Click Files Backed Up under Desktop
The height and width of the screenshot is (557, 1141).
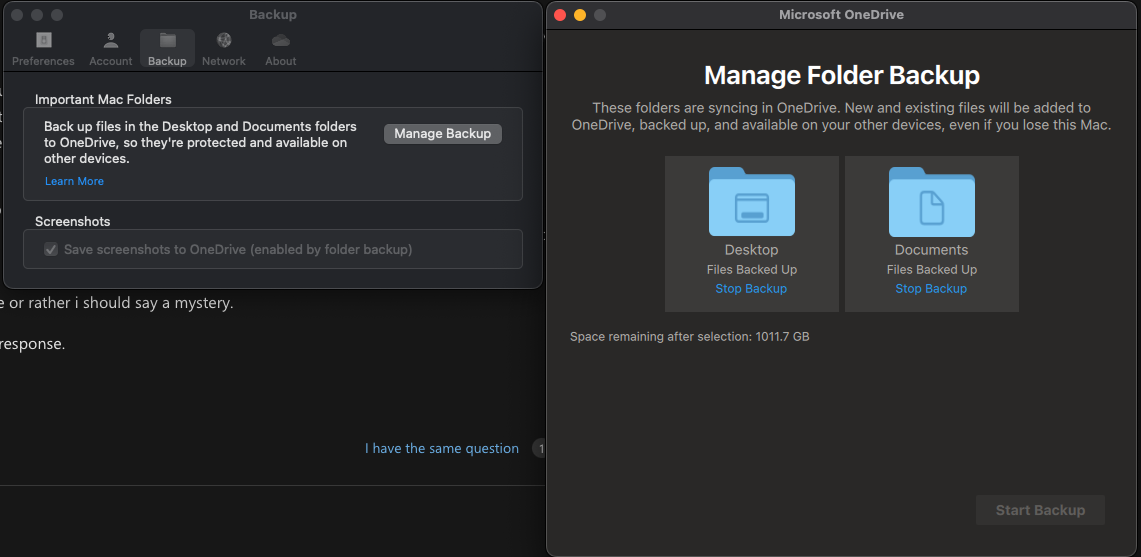[x=752, y=269]
